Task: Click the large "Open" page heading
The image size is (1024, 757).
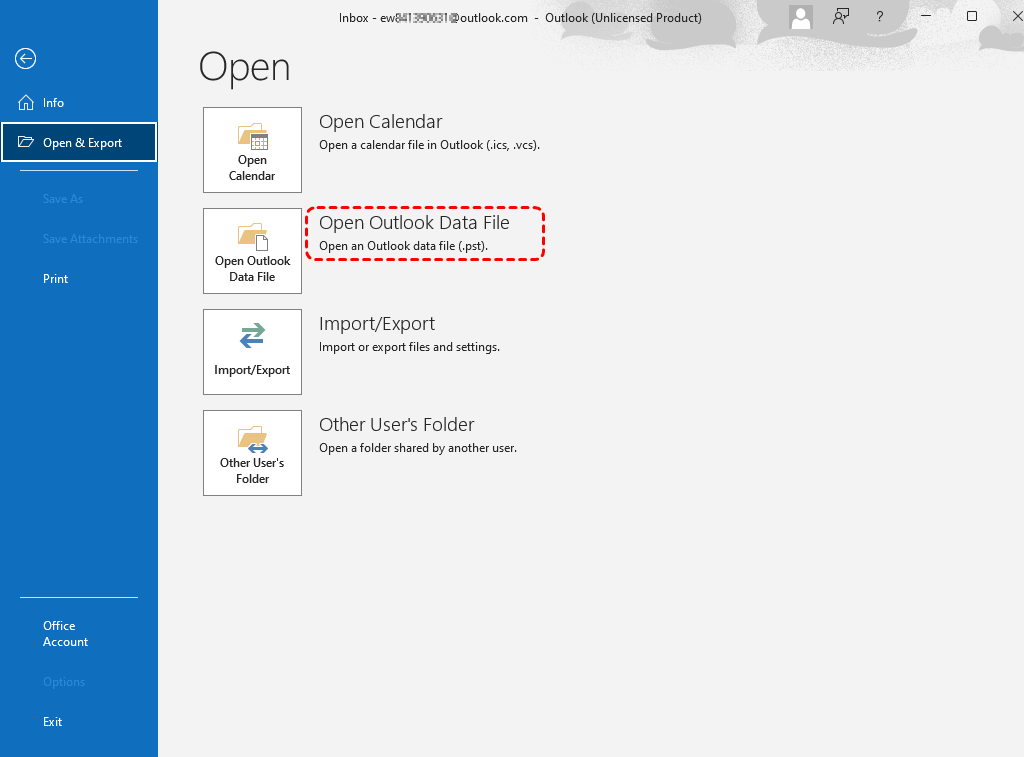Action: tap(244, 68)
